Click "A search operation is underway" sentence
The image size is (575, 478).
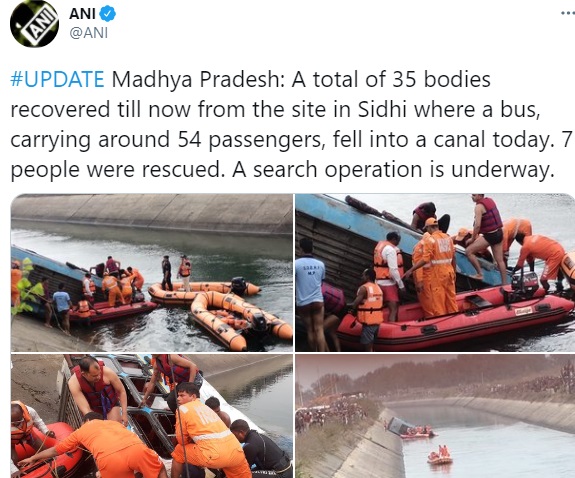pos(393,169)
